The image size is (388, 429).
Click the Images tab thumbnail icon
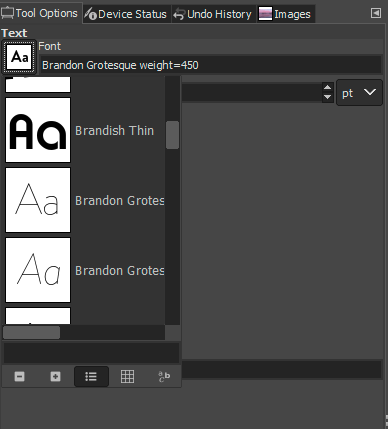(x=265, y=14)
